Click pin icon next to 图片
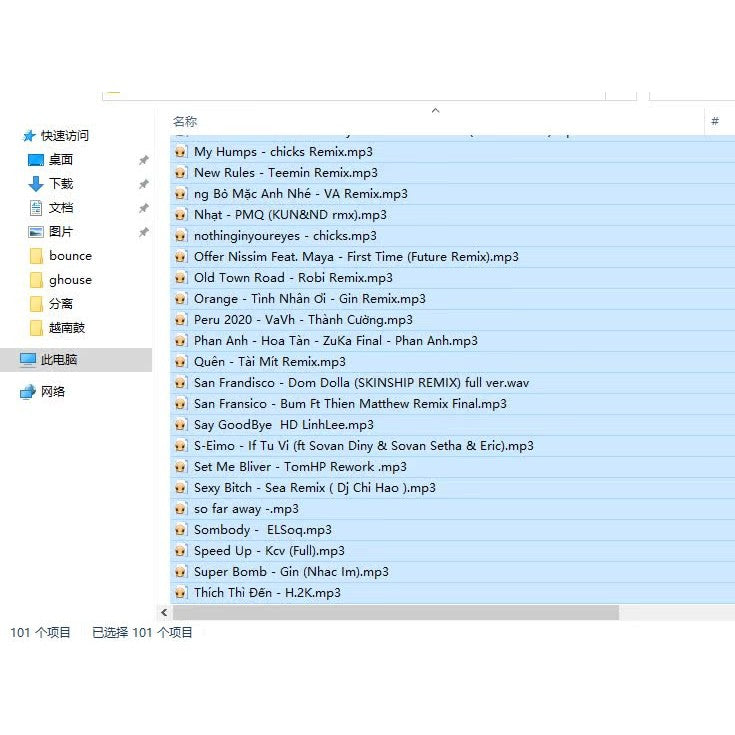 (x=143, y=232)
